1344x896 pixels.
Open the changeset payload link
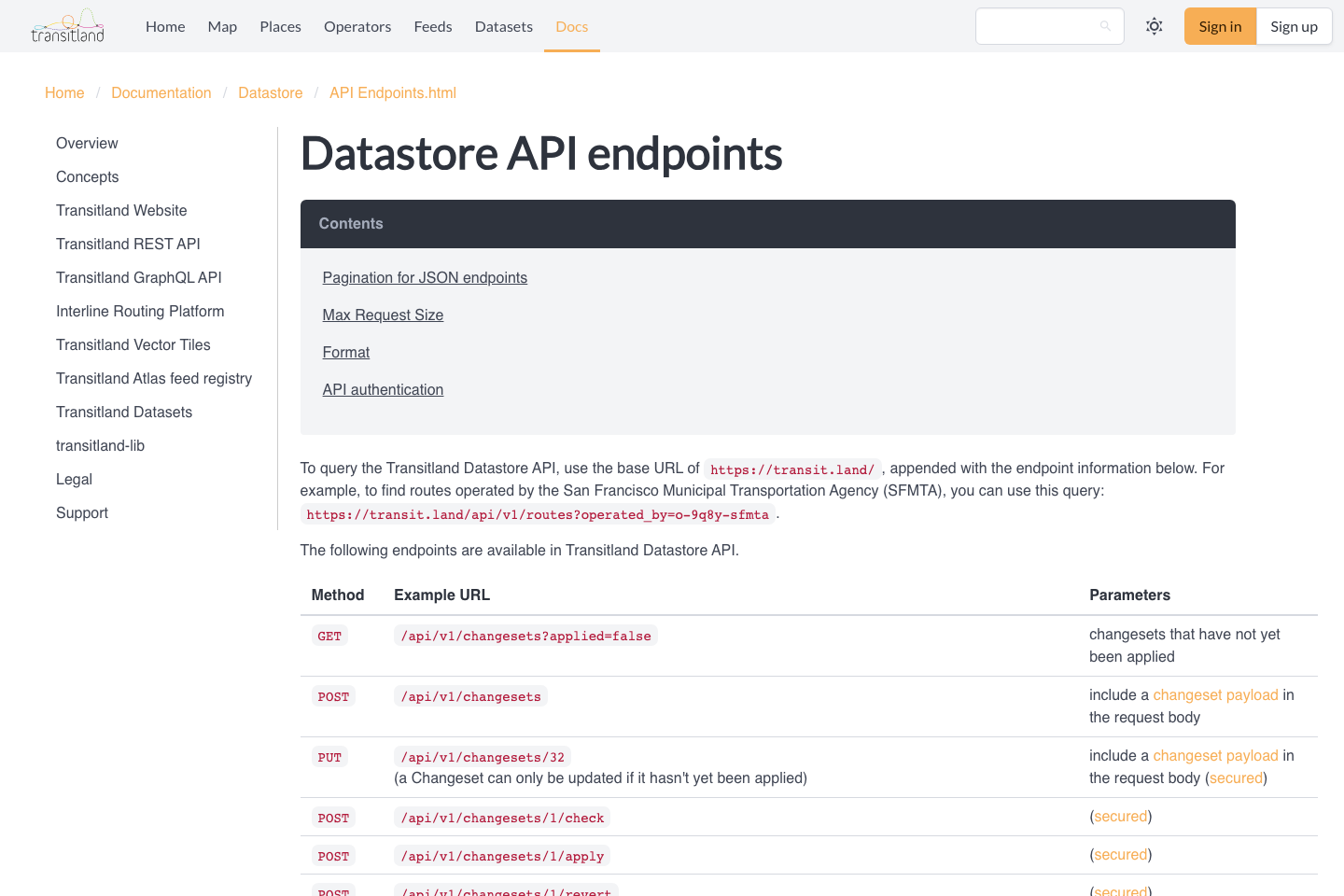(x=1216, y=694)
